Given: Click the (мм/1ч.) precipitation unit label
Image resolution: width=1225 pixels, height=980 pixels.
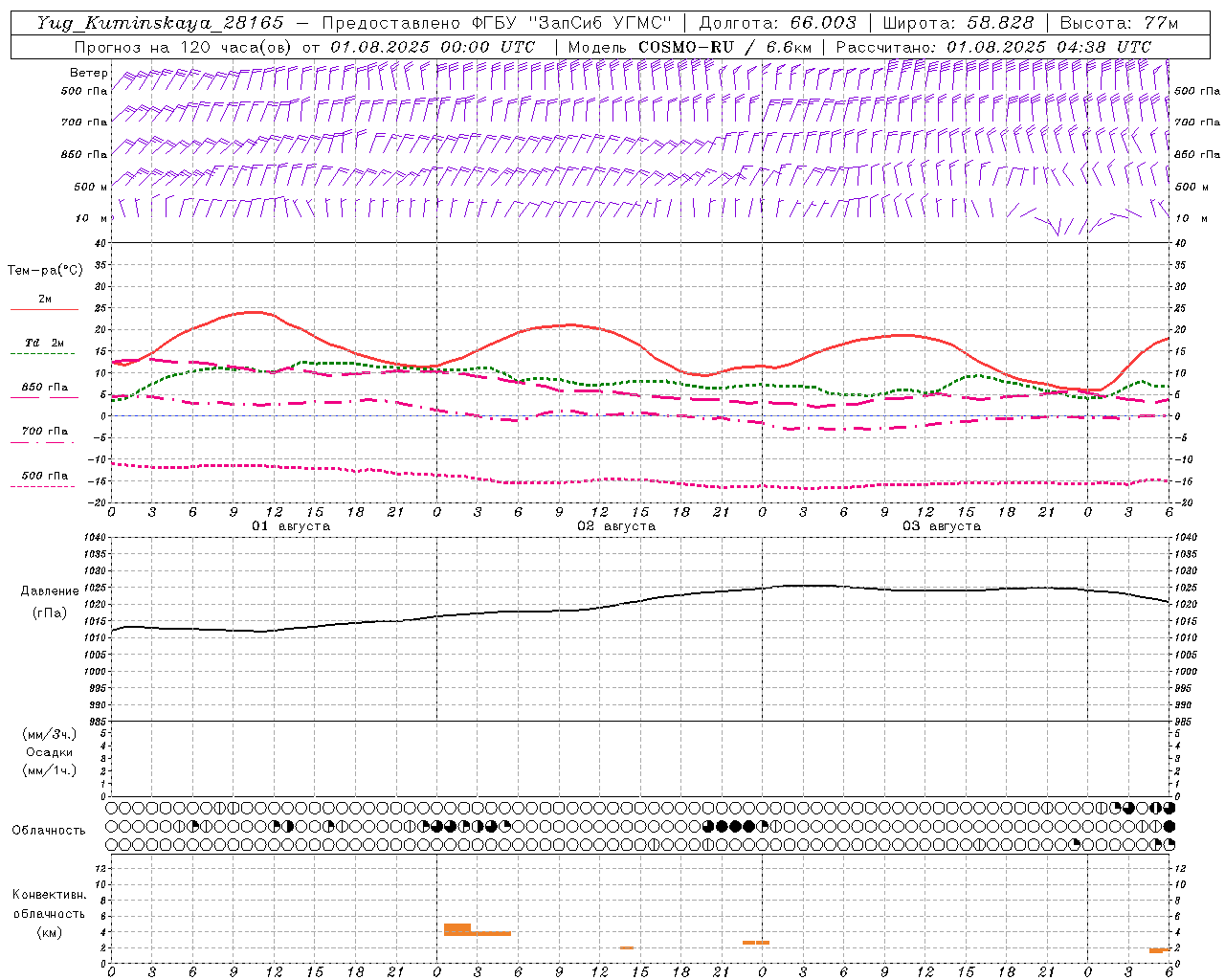Looking at the screenshot, I should 50,770.
